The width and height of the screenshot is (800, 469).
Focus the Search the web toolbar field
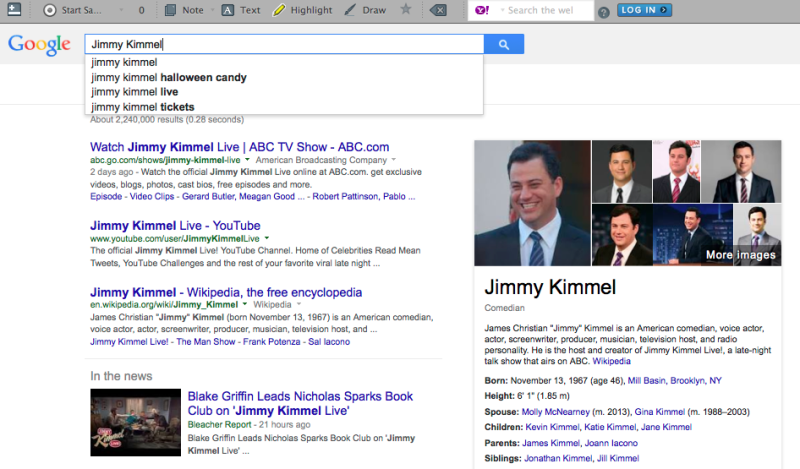pos(548,10)
